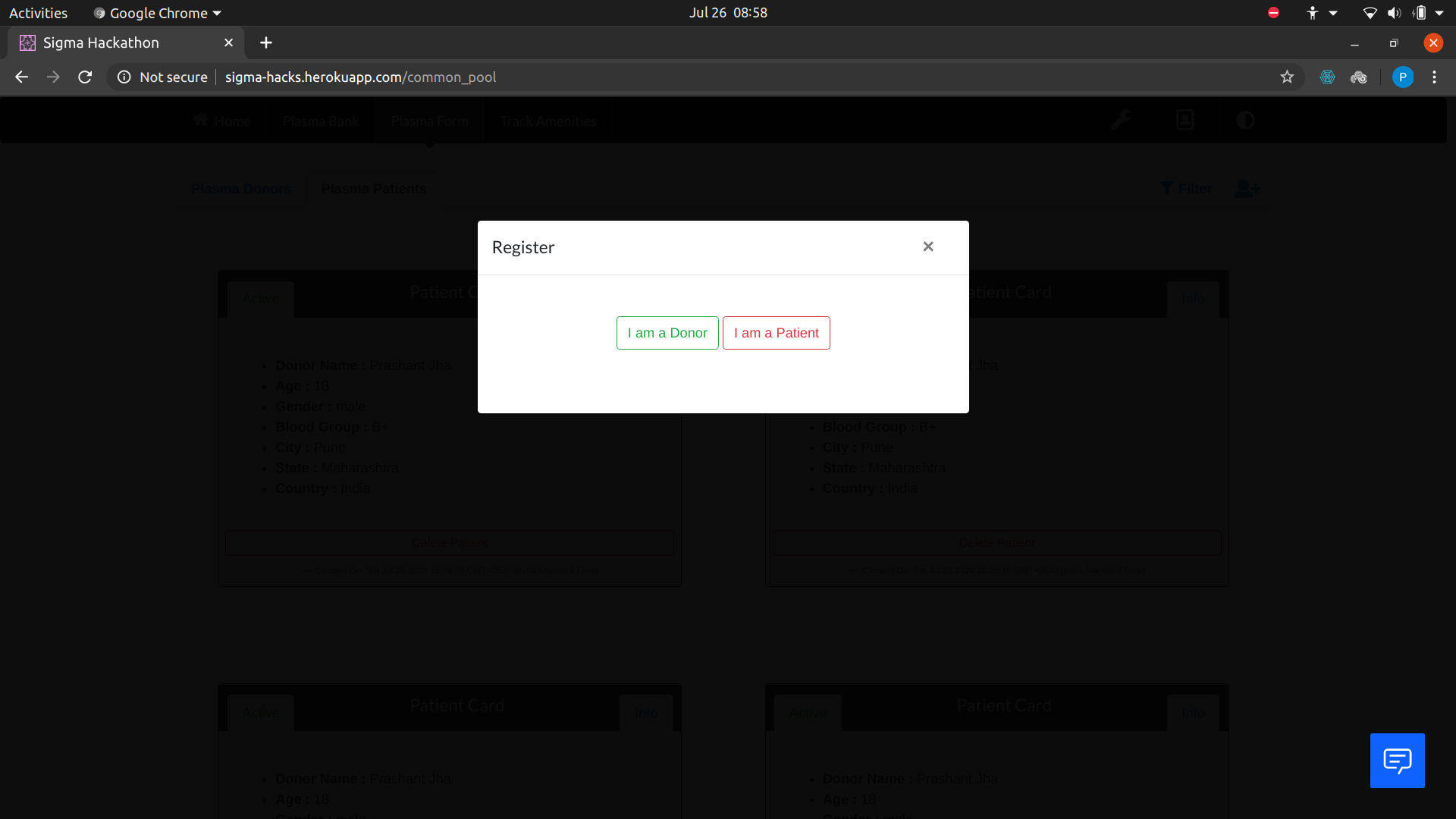Open a new browser tab

(266, 43)
